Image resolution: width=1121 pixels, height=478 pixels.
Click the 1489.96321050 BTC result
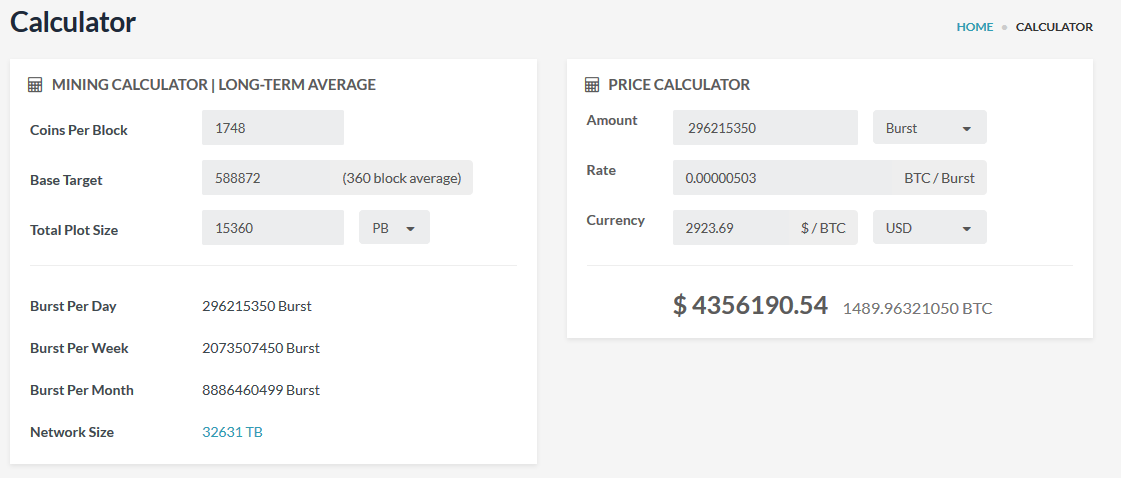pos(917,309)
